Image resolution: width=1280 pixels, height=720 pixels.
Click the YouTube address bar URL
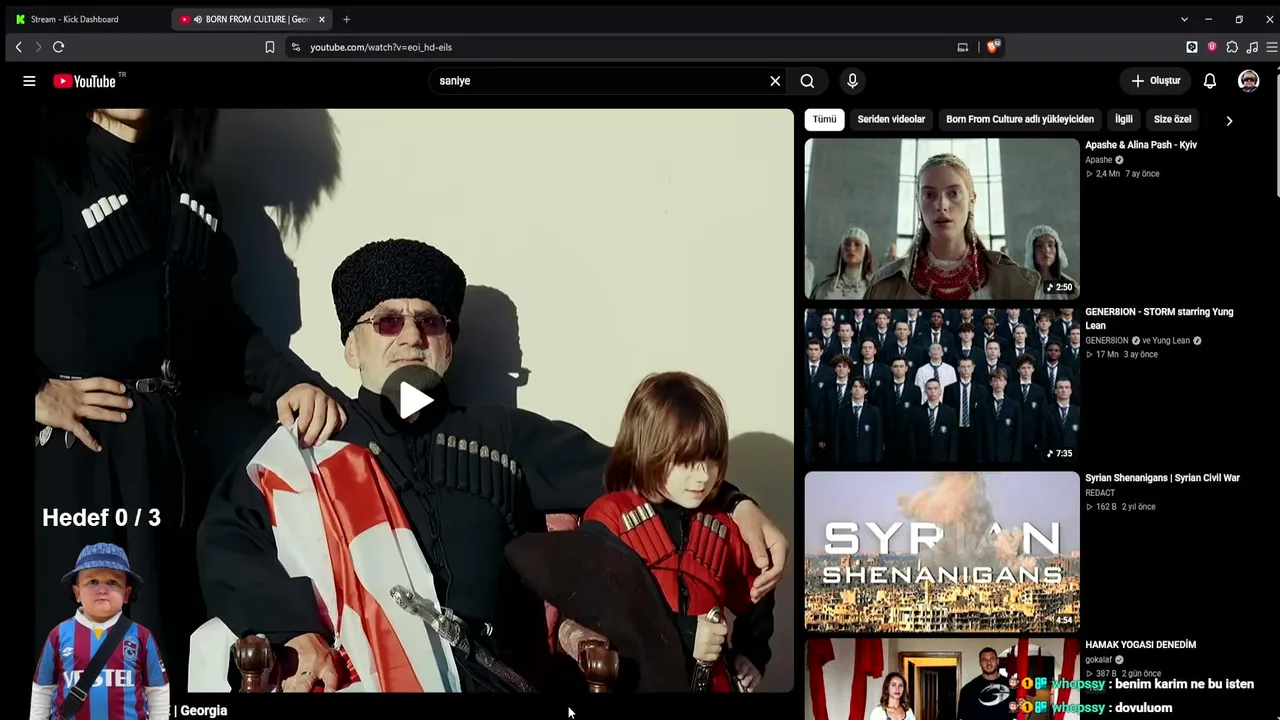pyautogui.click(x=381, y=47)
